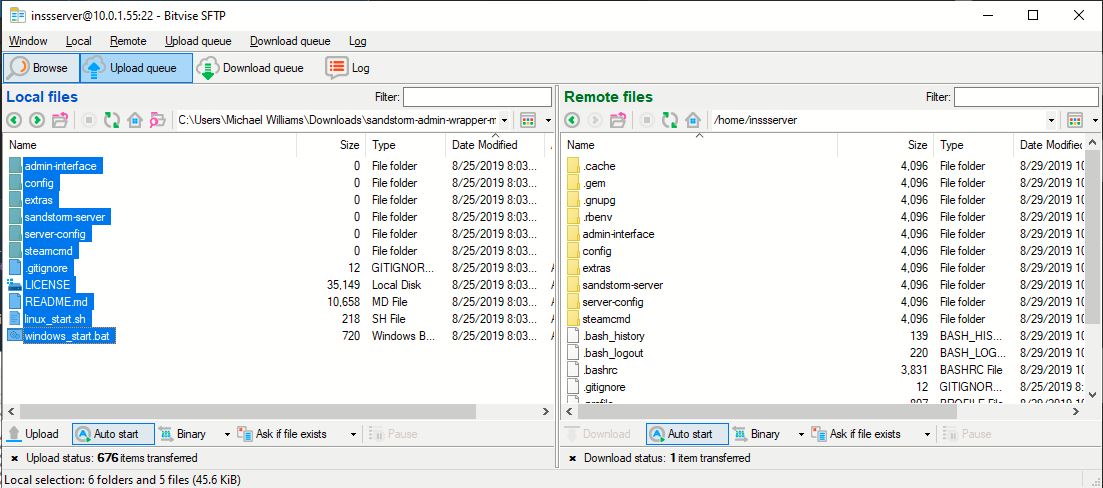
Task: Select README.md in Local files
Action: point(58,302)
